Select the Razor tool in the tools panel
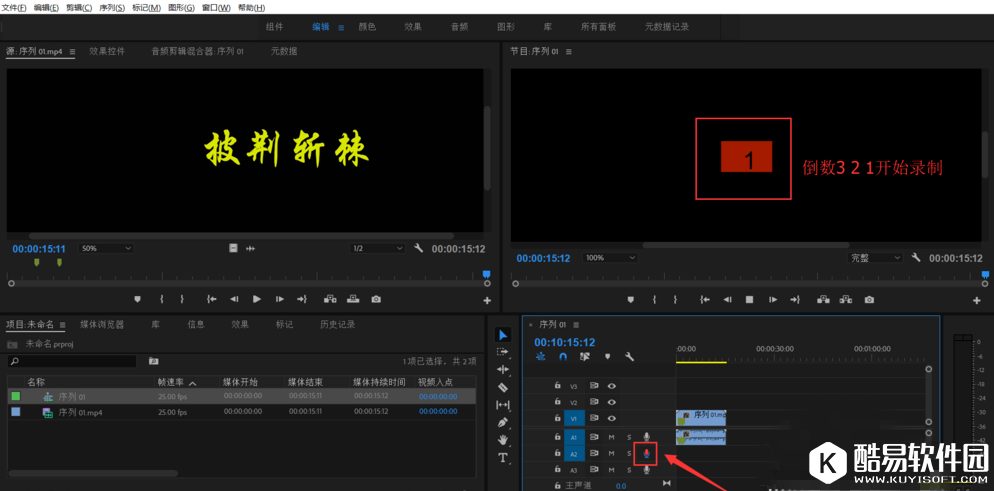Viewport: 994px width, 491px height. click(503, 387)
